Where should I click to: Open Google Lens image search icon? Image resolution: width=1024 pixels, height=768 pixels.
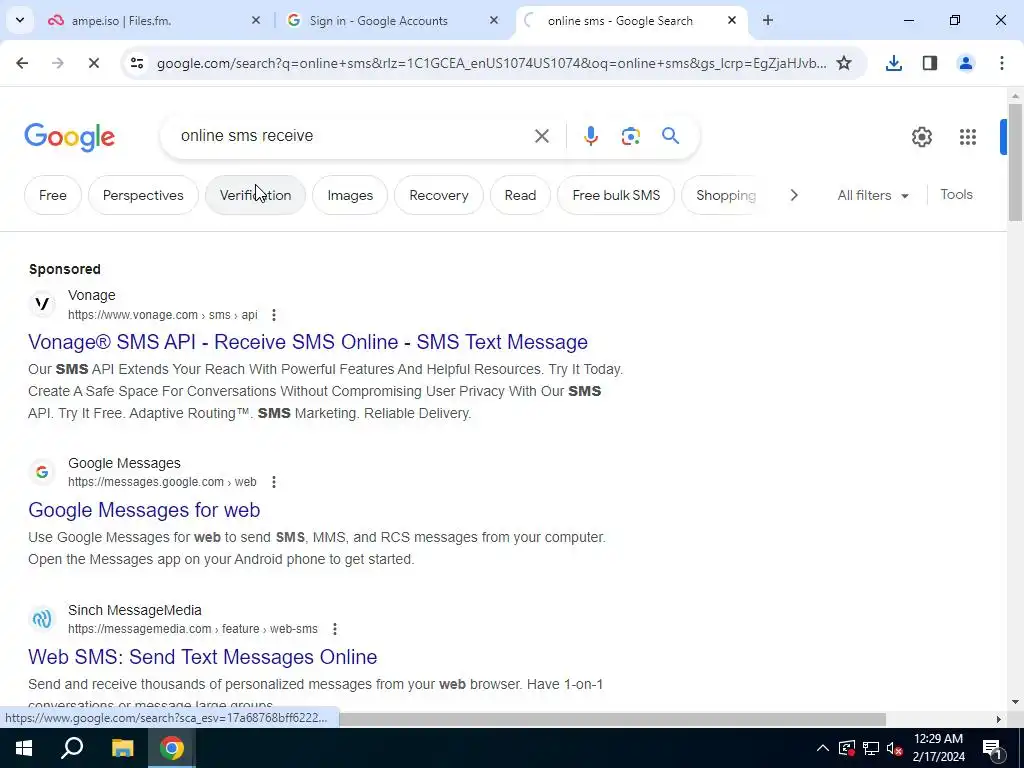630,136
